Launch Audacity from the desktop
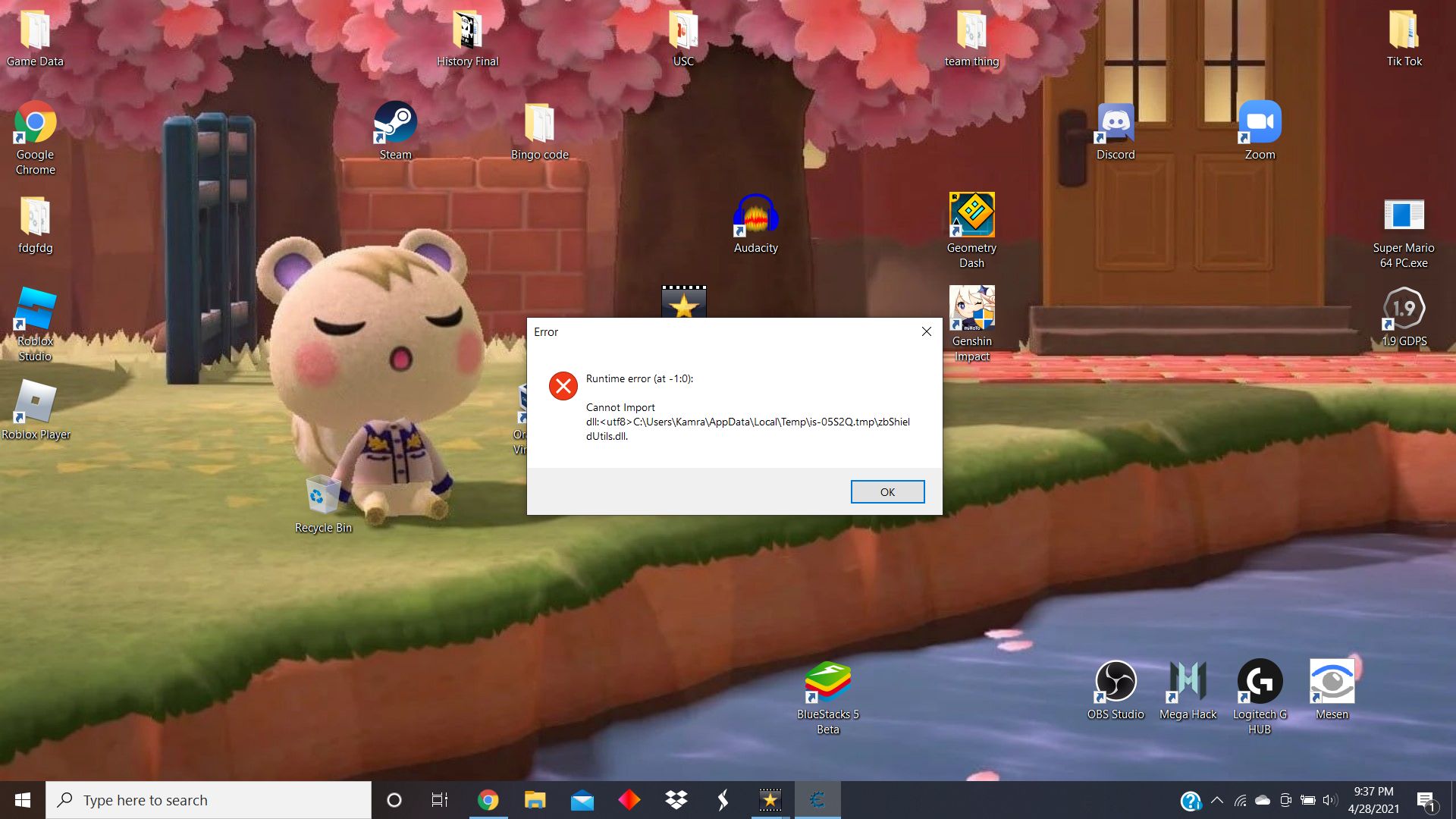 (755, 216)
